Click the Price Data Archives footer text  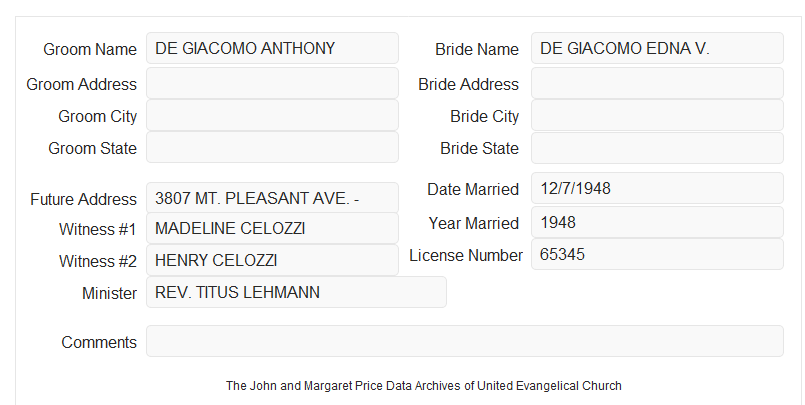(424, 385)
